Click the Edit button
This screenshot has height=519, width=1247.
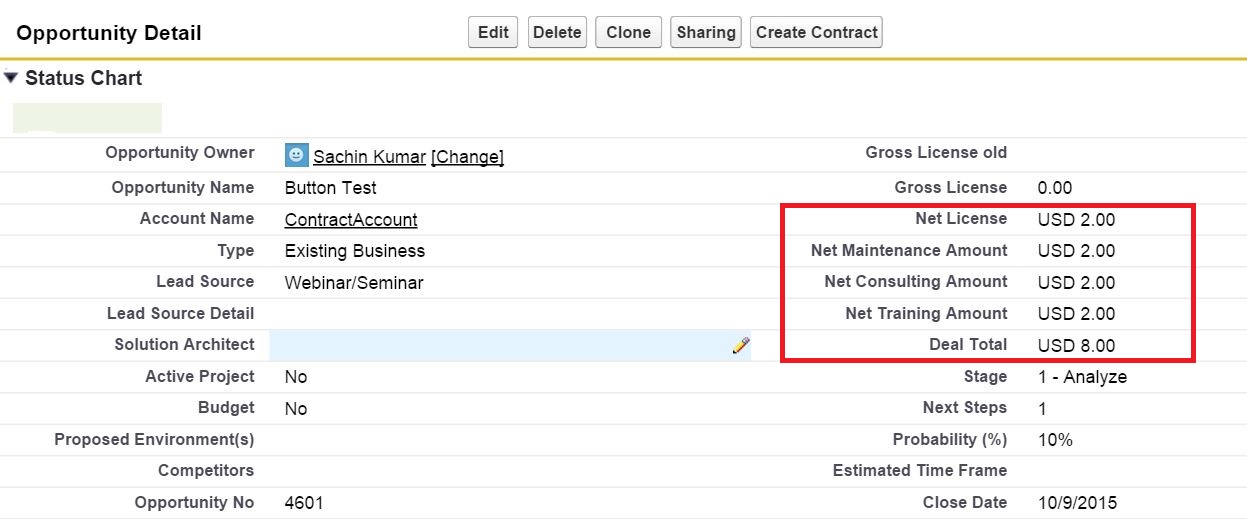point(493,32)
